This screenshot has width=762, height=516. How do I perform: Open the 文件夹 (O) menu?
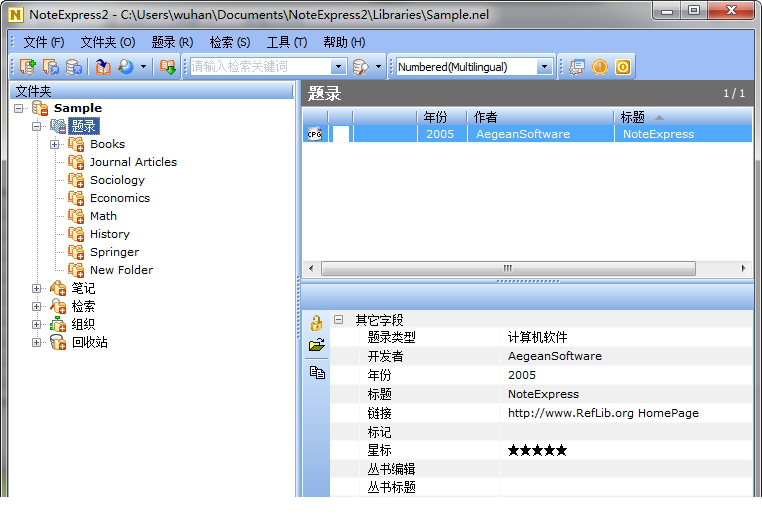[x=108, y=42]
